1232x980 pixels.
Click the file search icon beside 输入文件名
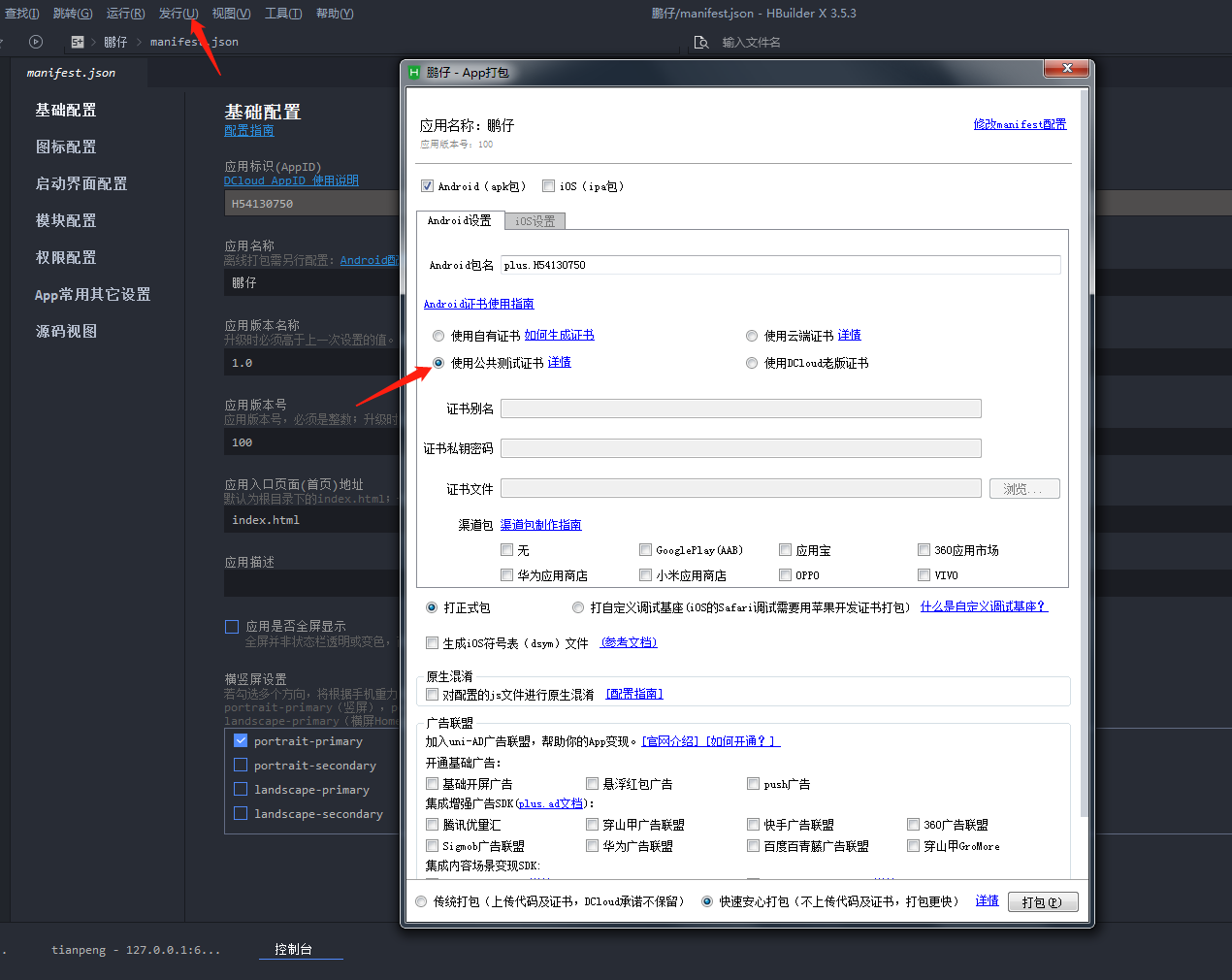(701, 42)
